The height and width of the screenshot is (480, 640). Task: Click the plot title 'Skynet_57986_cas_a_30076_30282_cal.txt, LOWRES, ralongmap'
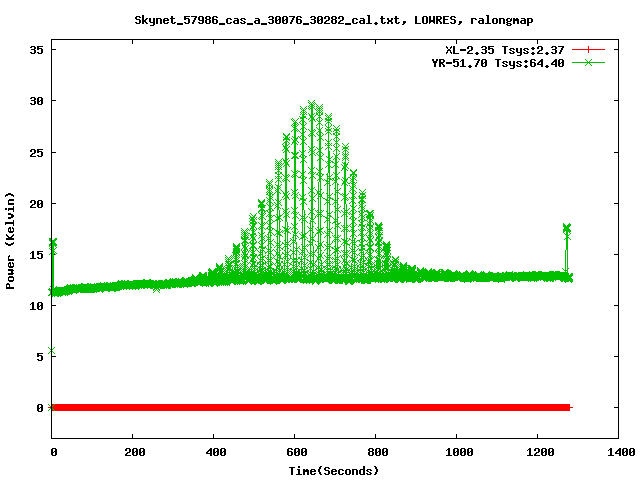coord(333,20)
